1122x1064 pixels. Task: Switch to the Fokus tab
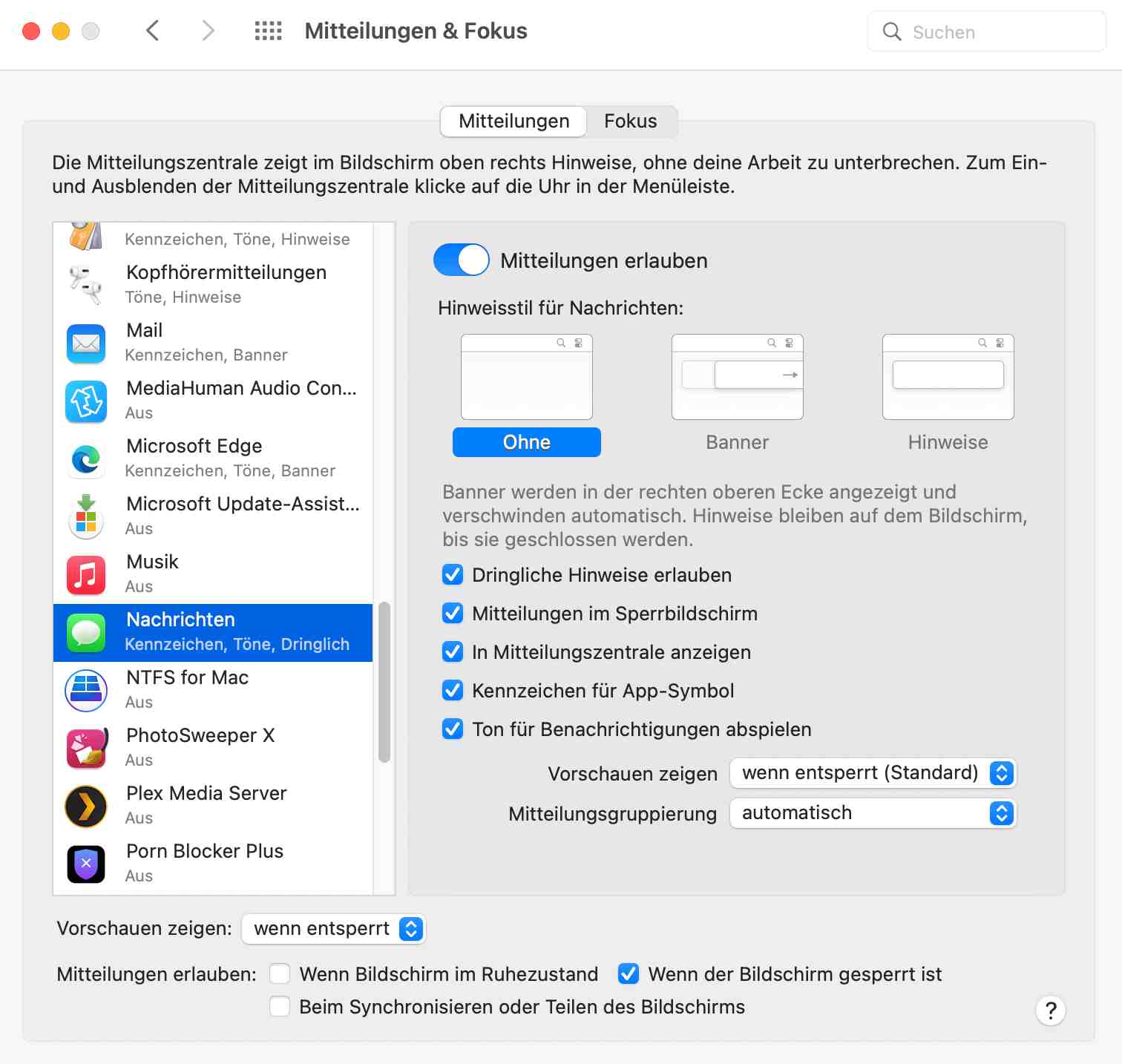[x=631, y=121]
